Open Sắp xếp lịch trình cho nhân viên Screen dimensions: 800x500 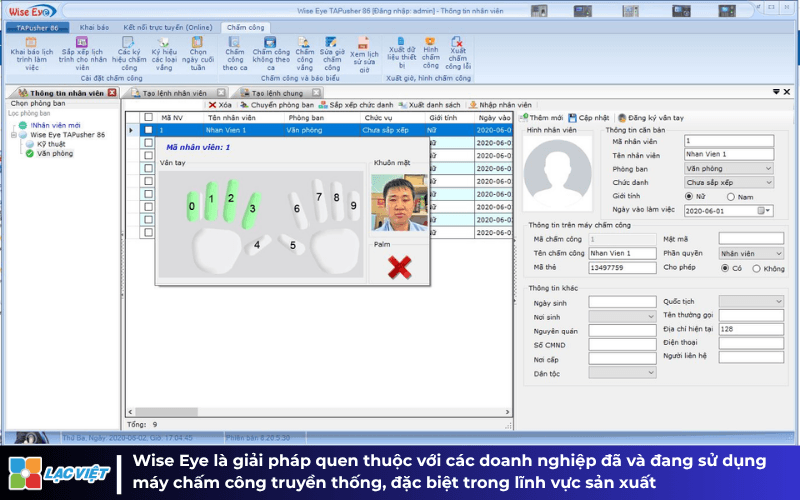click(82, 54)
